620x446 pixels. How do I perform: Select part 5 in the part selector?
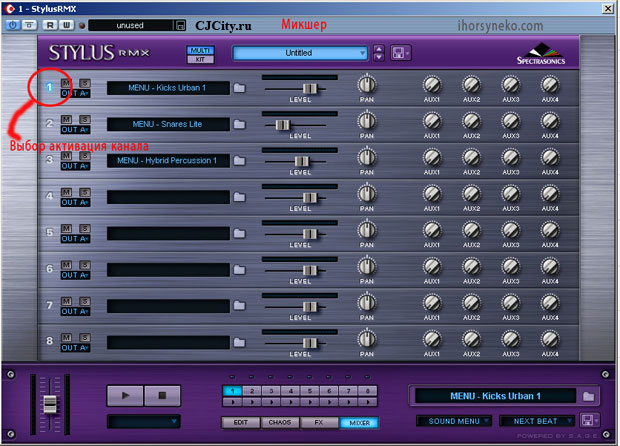310,391
